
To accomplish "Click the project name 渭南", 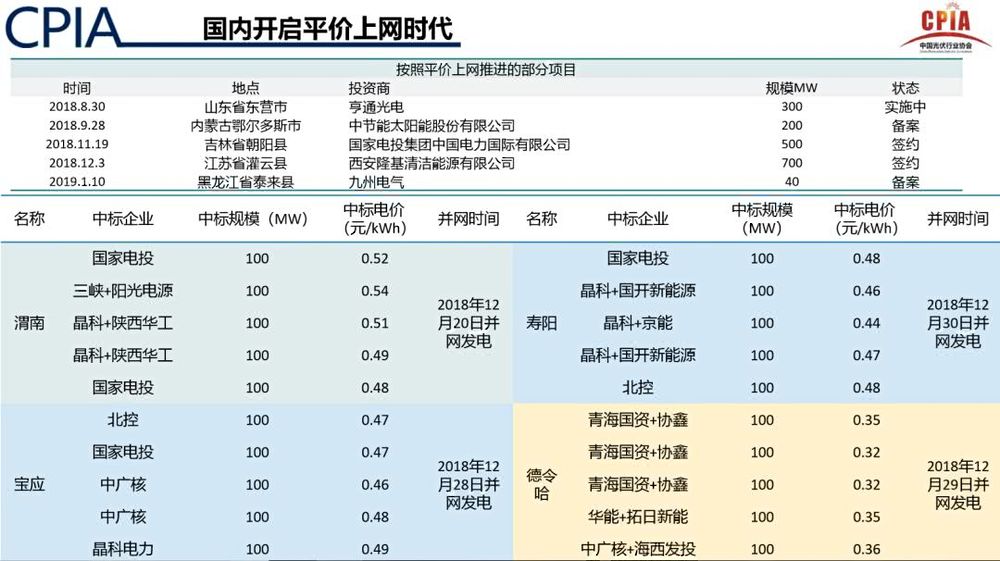I will (x=29, y=323).
